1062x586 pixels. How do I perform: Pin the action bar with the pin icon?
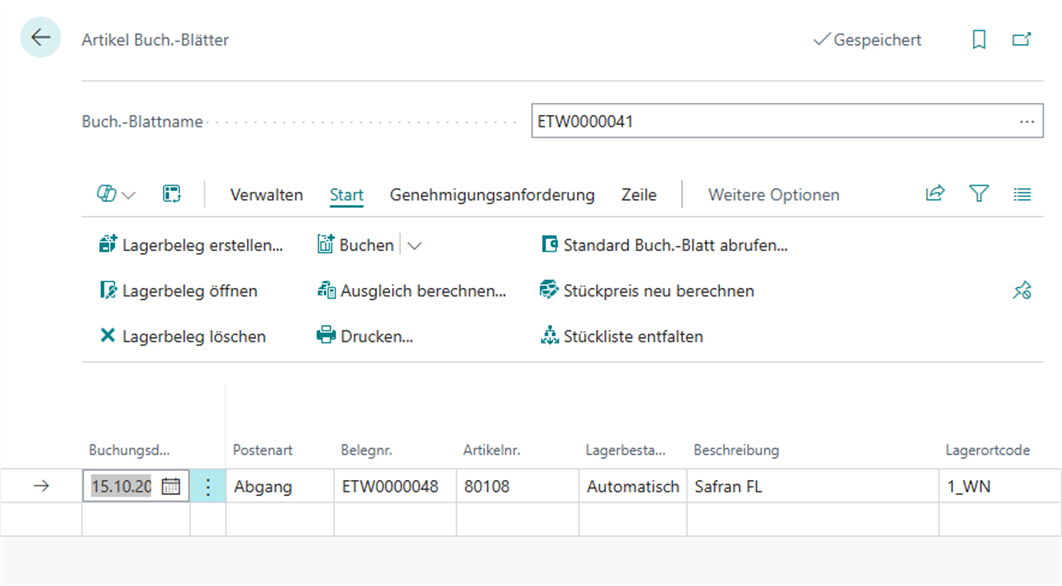click(1022, 291)
